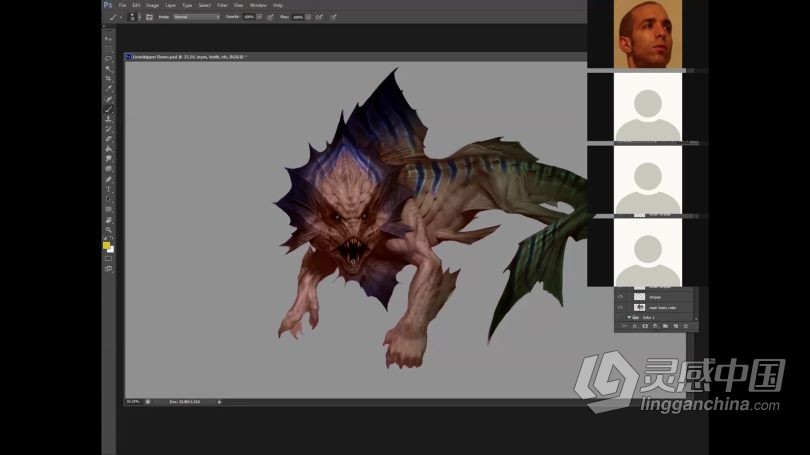Click the background white color swatch
This screenshot has height=455, width=810.
click(x=111, y=250)
